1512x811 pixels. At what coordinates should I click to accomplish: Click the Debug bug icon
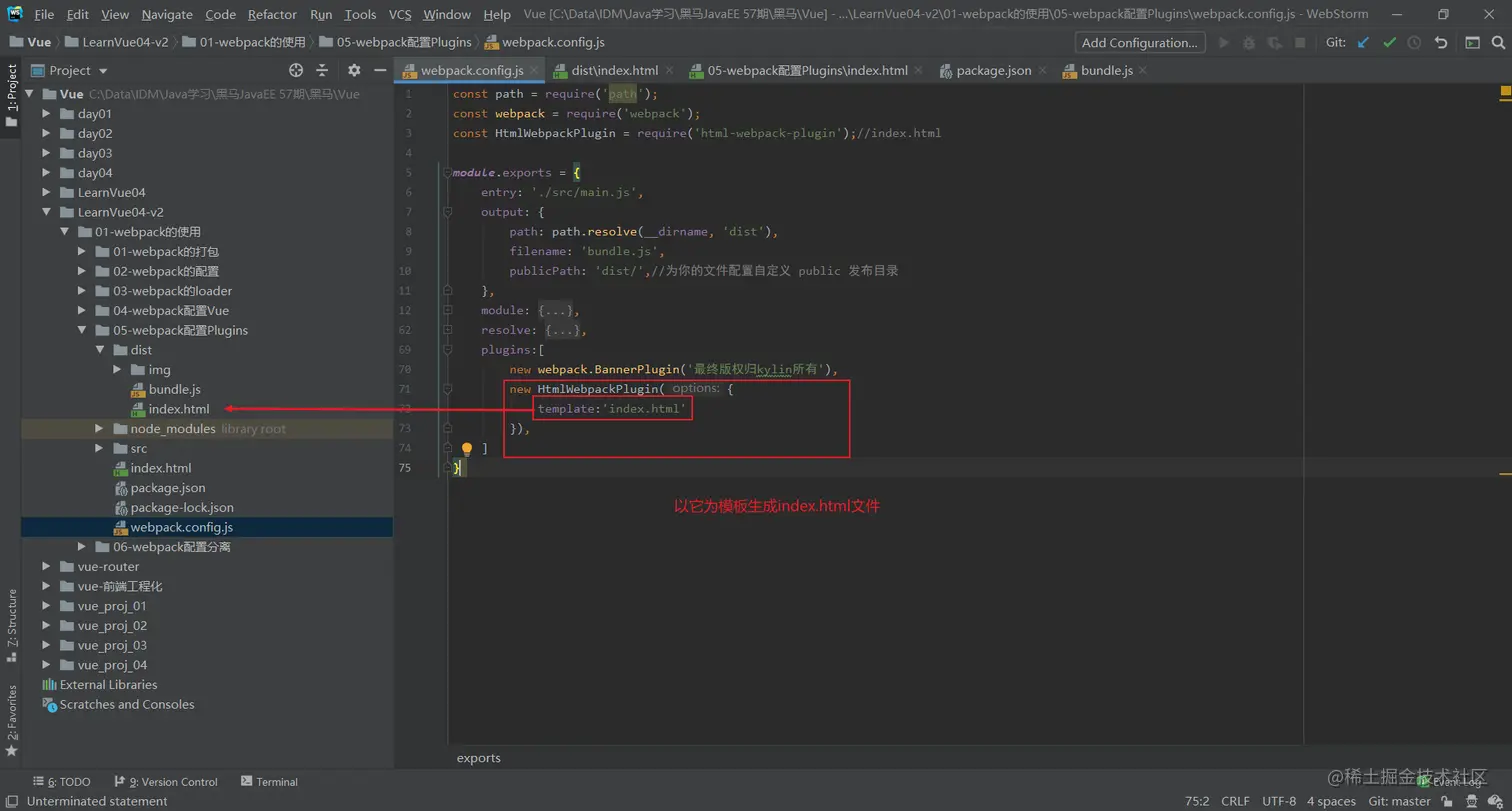pyautogui.click(x=1249, y=43)
